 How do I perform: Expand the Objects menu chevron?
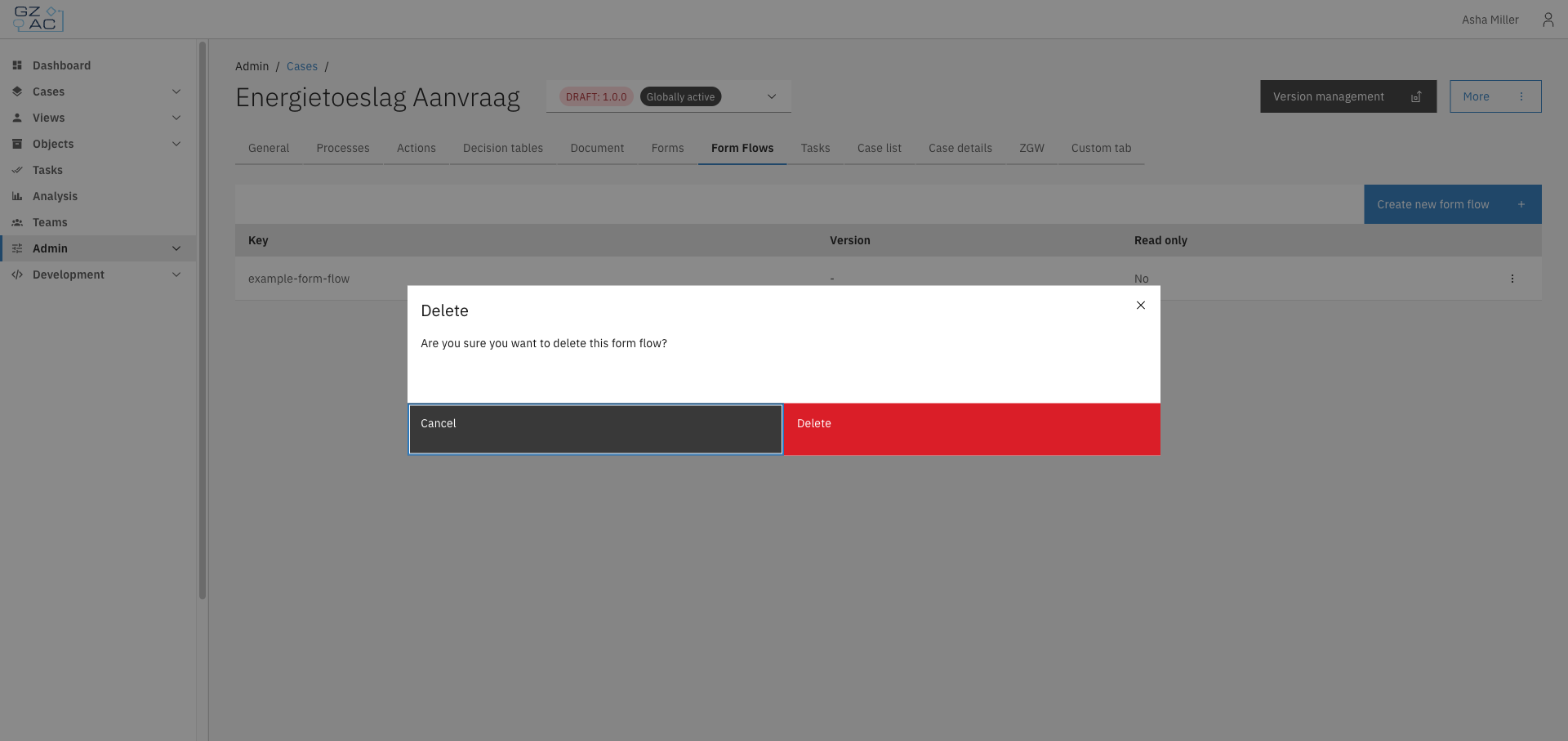tap(176, 144)
